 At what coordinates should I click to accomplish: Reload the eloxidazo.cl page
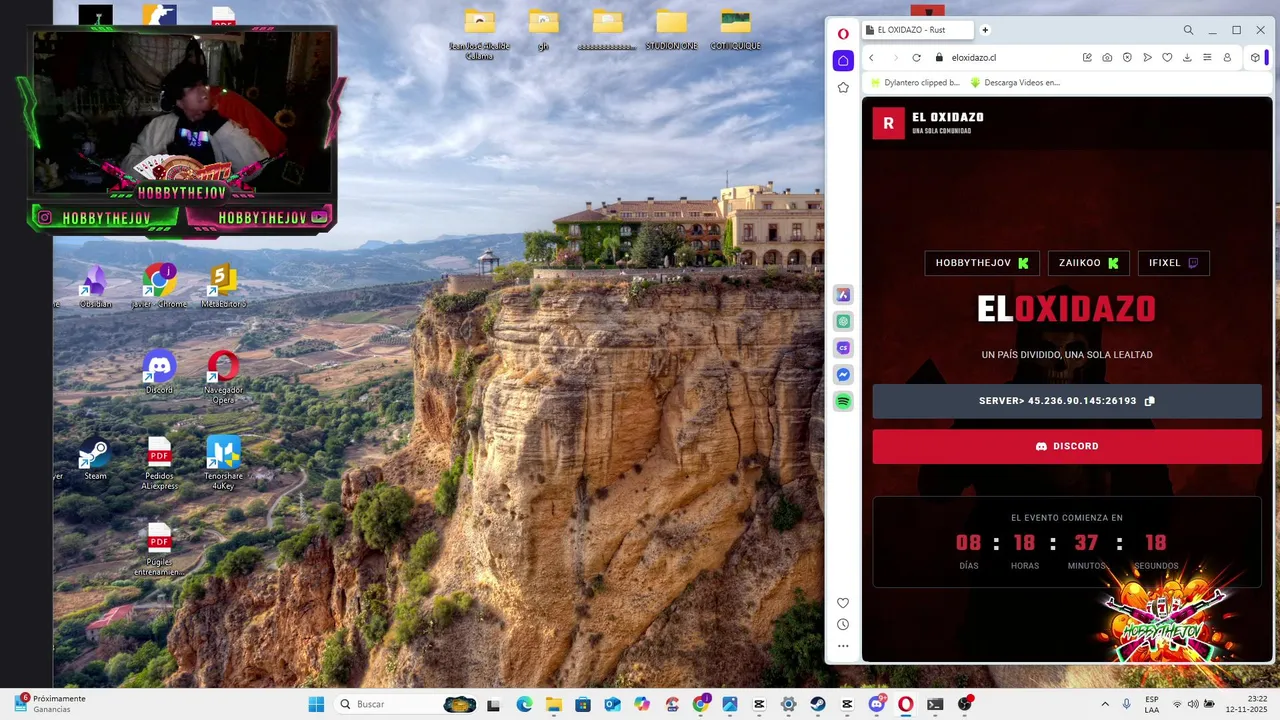pos(916,58)
